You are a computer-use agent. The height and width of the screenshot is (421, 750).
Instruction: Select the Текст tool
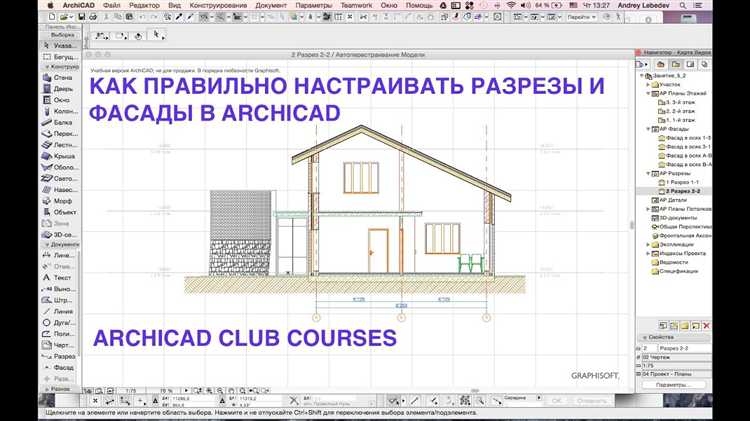click(58, 277)
